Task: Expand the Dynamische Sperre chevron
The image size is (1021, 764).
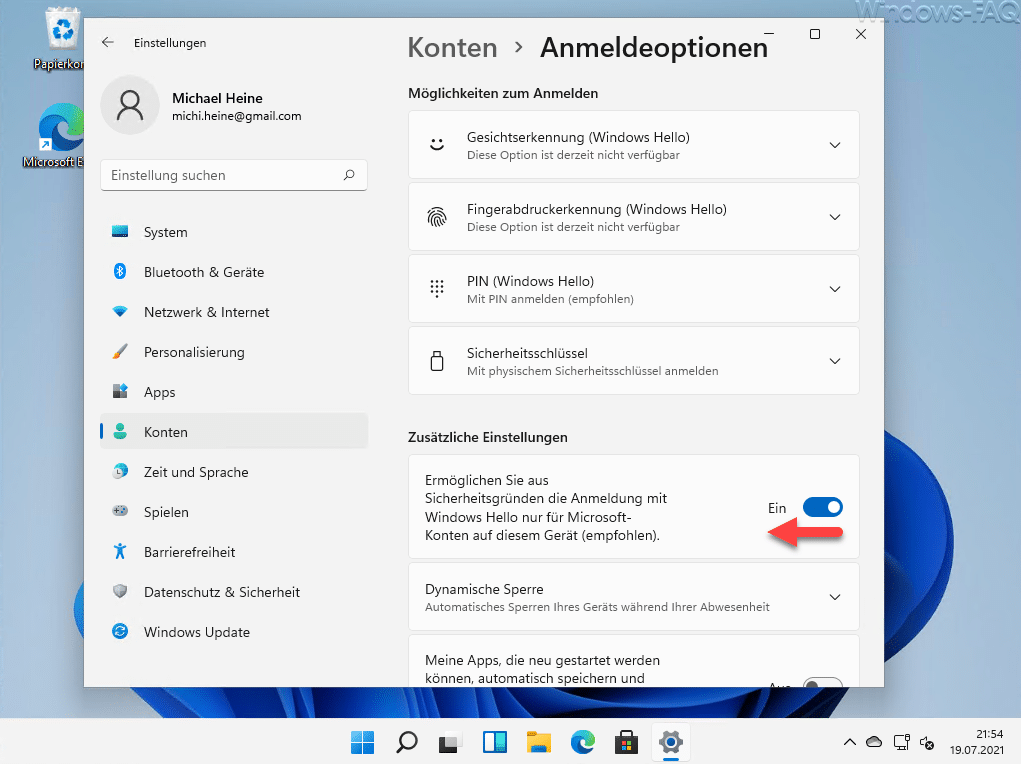Action: [835, 597]
